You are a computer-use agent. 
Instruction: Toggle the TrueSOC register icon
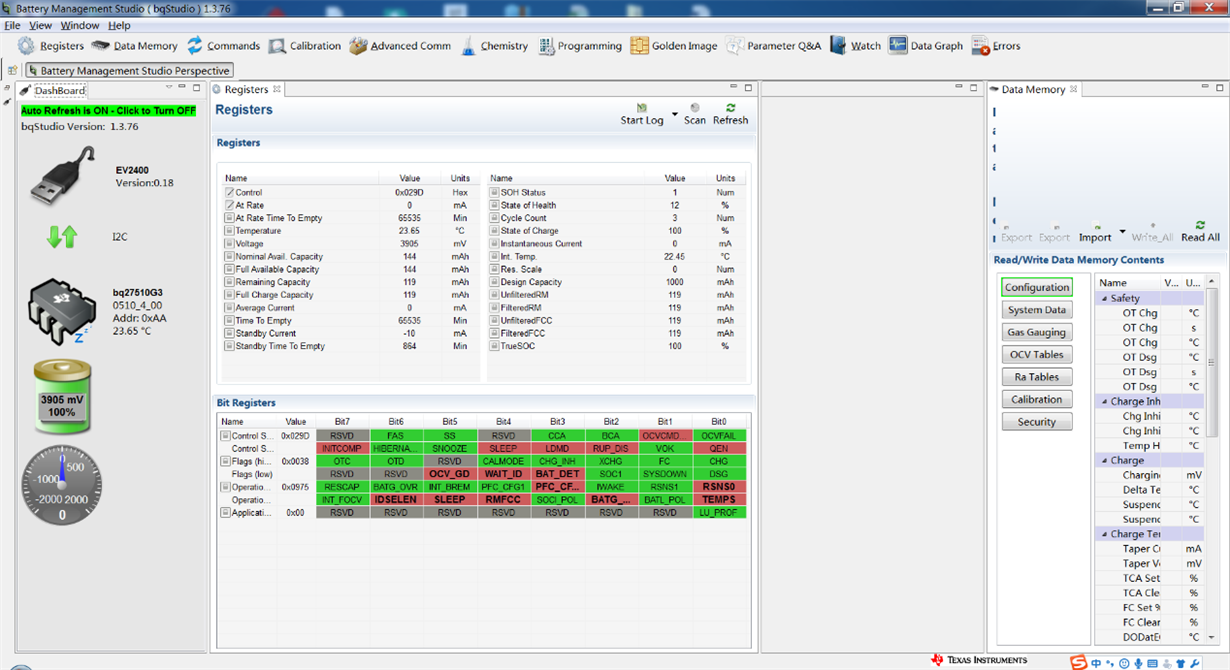click(494, 346)
